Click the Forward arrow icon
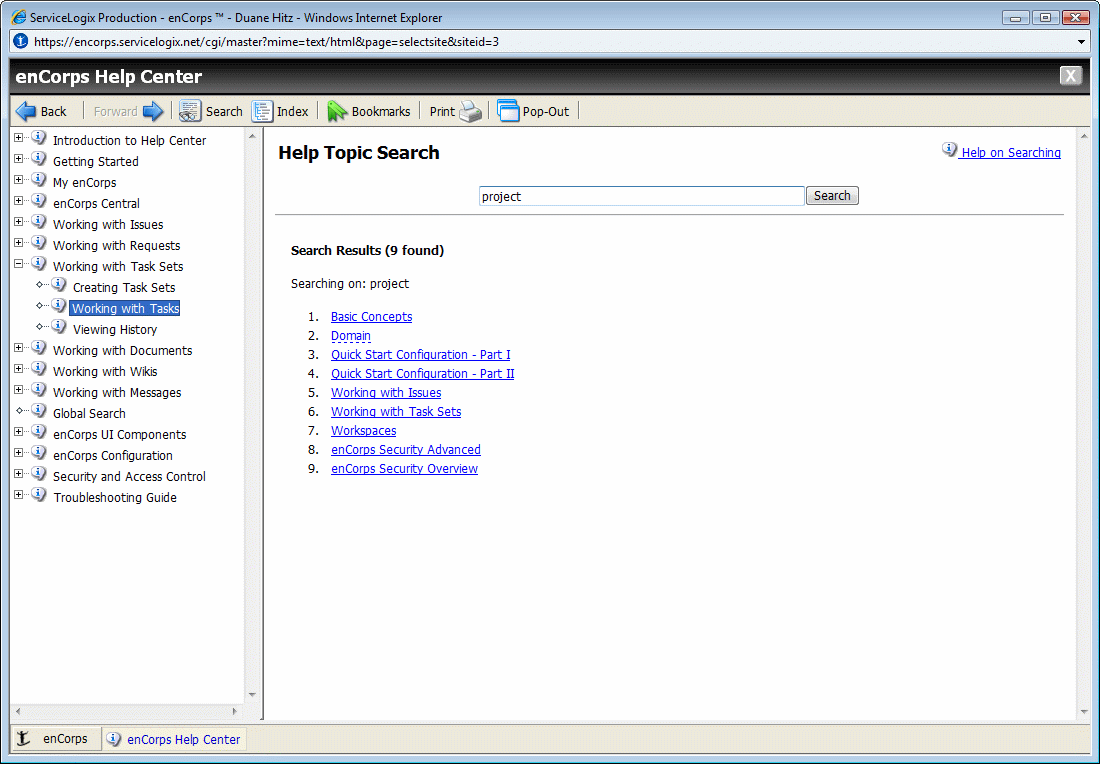The image size is (1100, 764). tap(153, 111)
